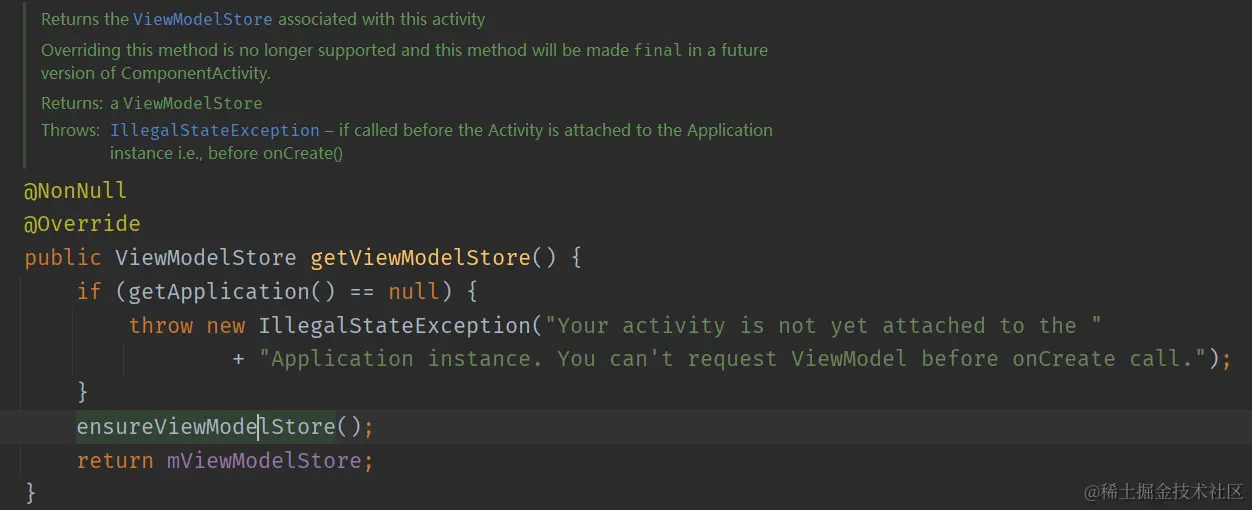Click the ViewModelStore type in Returns line
The width and height of the screenshot is (1252, 510).
(193, 103)
